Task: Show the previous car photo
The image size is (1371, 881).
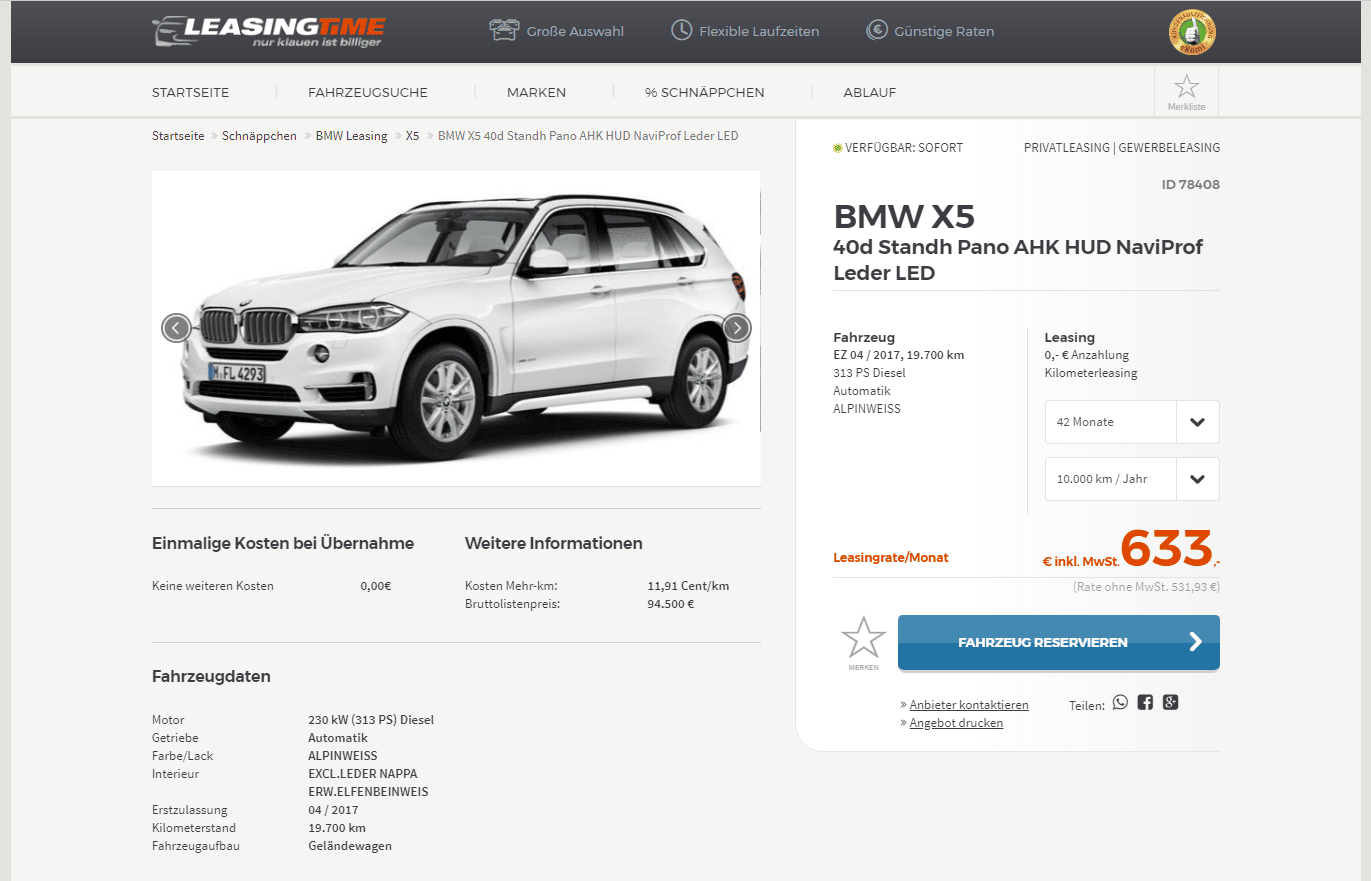Action: coord(176,327)
